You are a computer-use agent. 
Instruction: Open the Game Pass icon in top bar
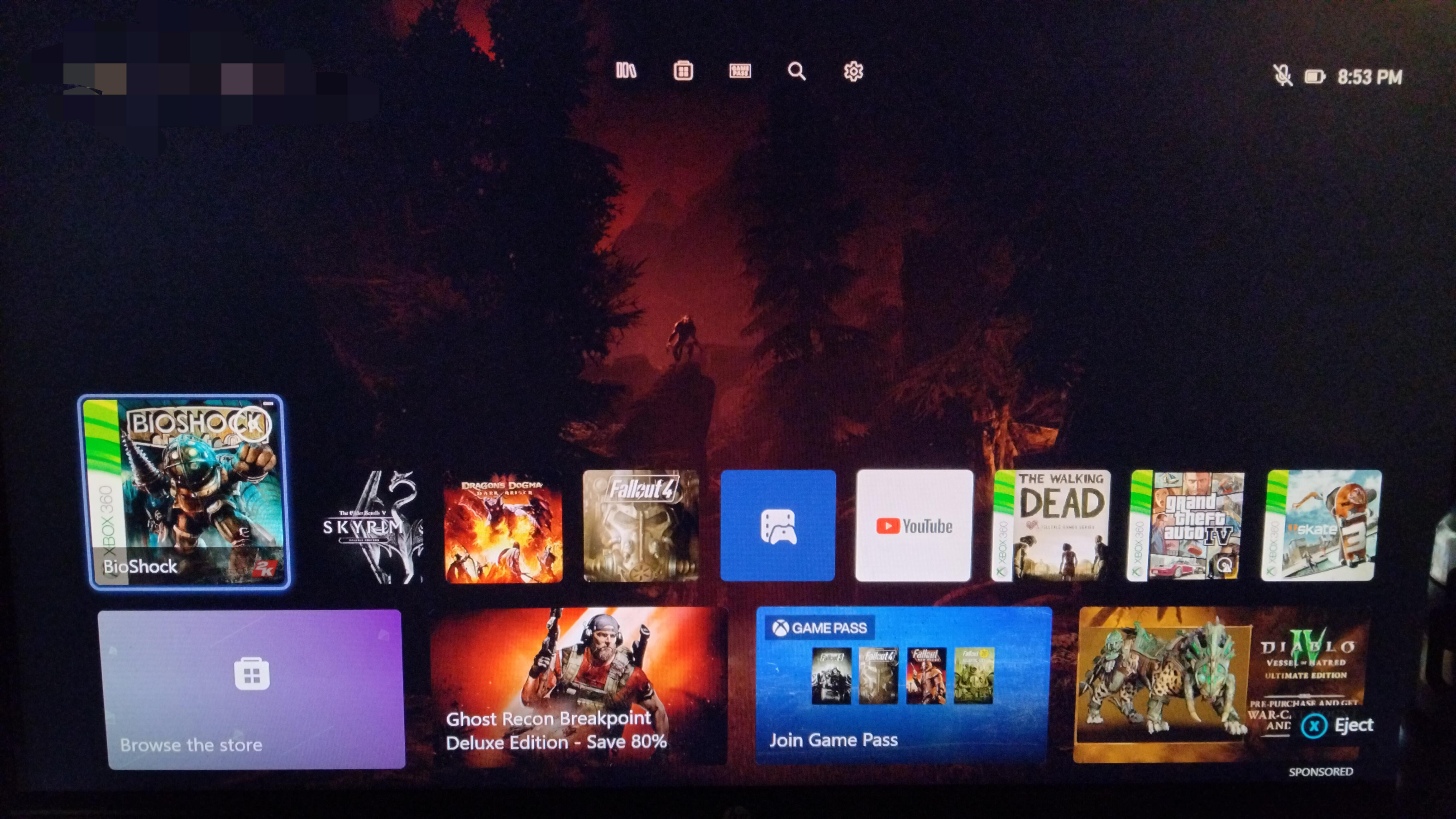tap(740, 71)
